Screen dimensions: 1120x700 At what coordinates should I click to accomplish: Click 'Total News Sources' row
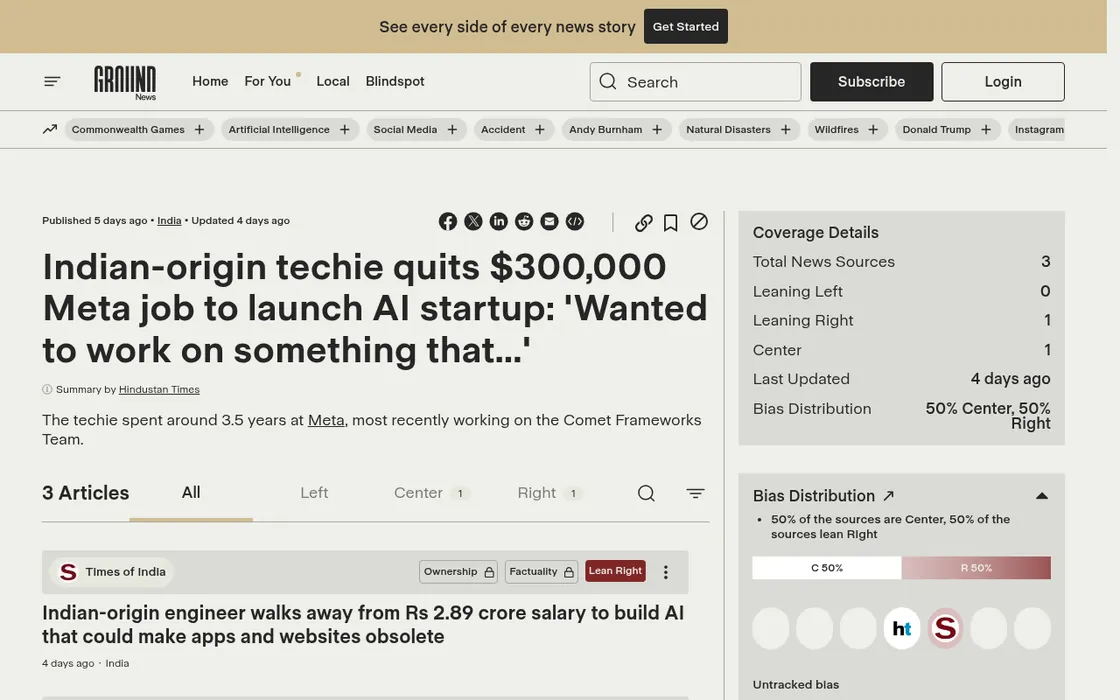(x=901, y=261)
